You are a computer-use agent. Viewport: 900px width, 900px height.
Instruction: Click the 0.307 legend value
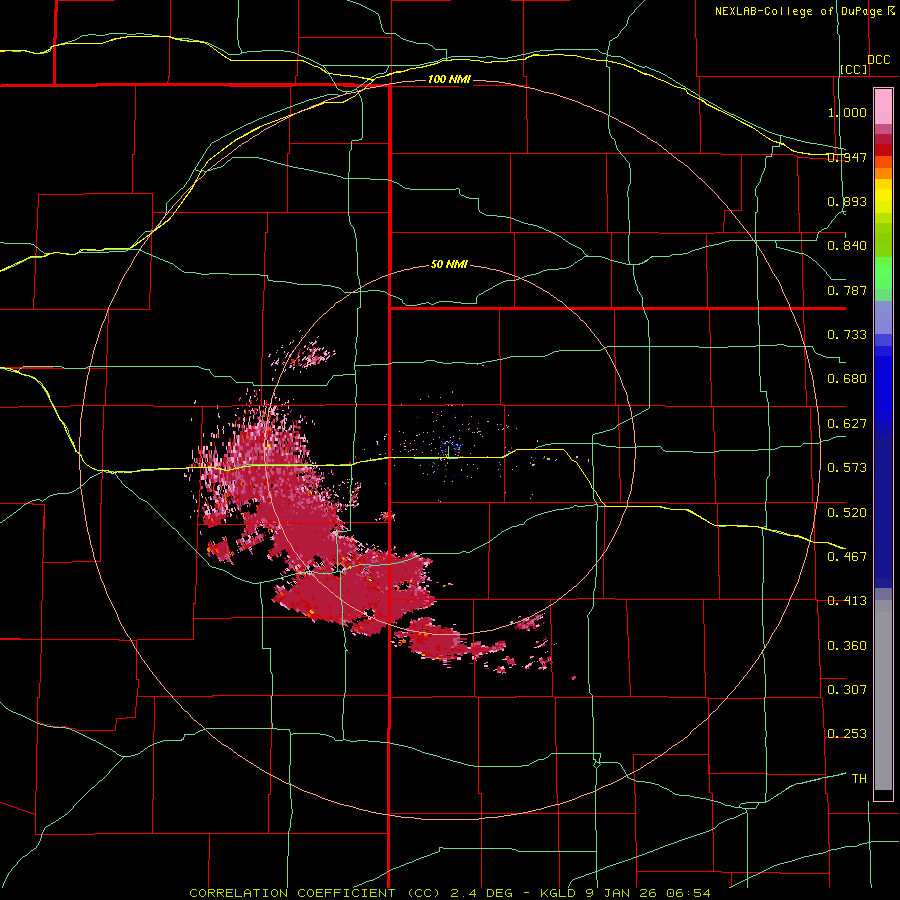point(847,690)
